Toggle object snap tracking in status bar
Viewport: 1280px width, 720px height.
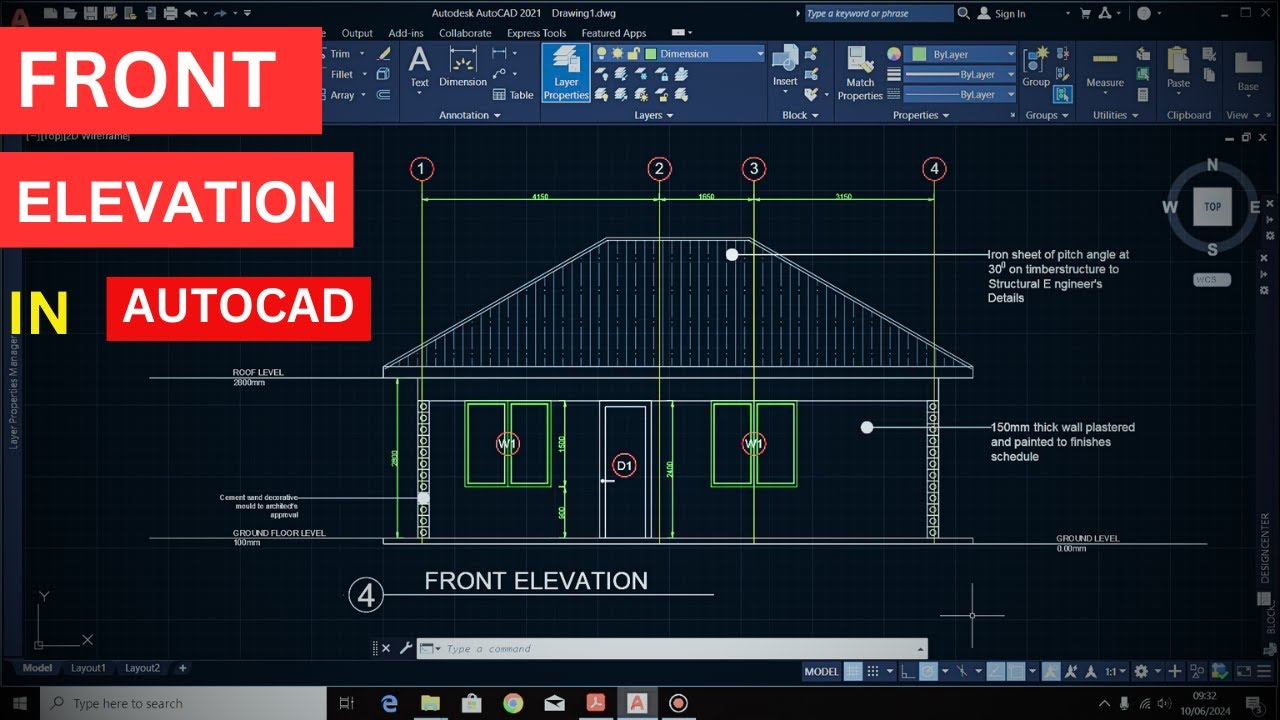pyautogui.click(x=994, y=672)
